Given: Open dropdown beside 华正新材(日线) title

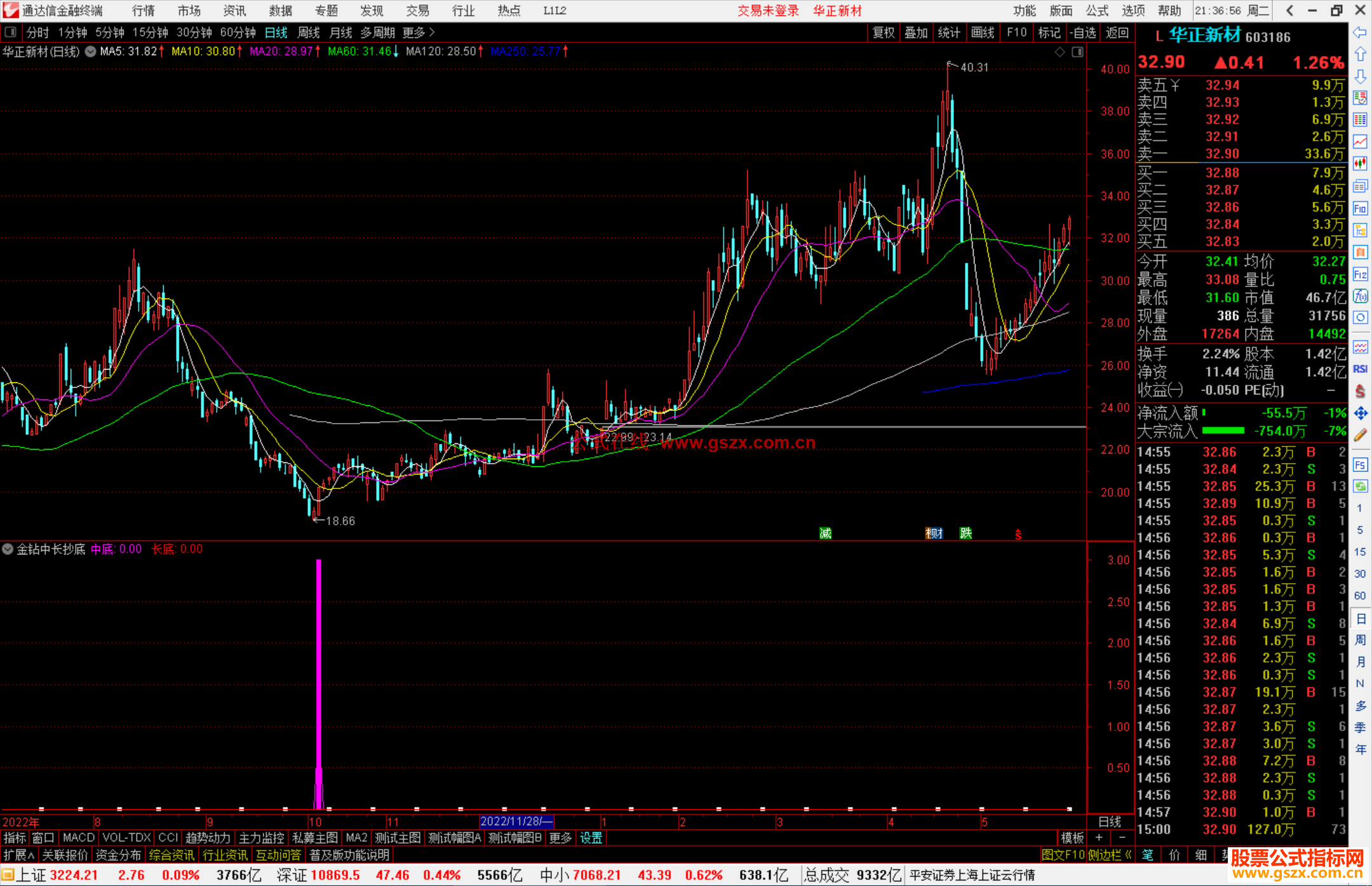Looking at the screenshot, I should [91, 51].
